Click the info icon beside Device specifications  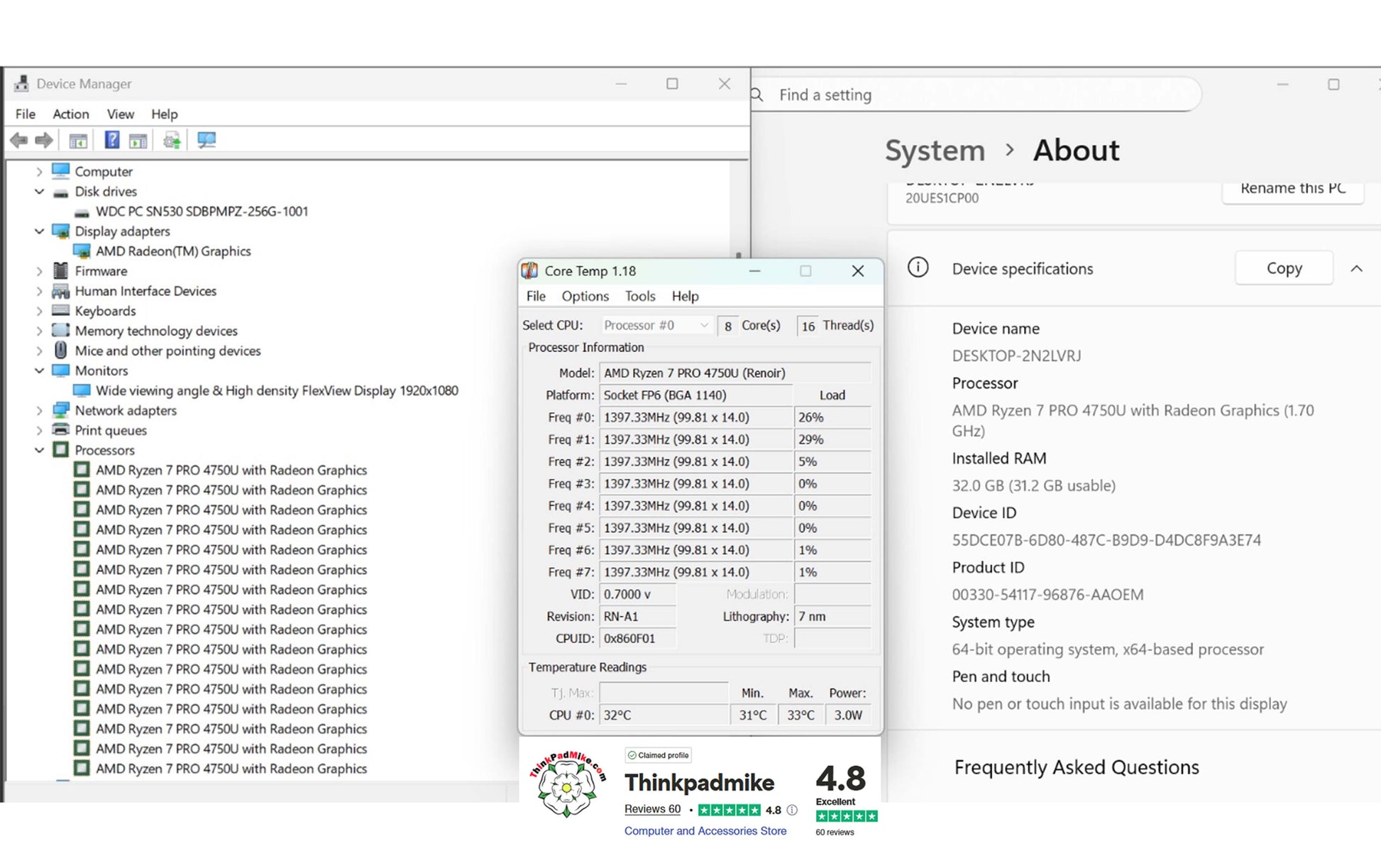(x=918, y=268)
